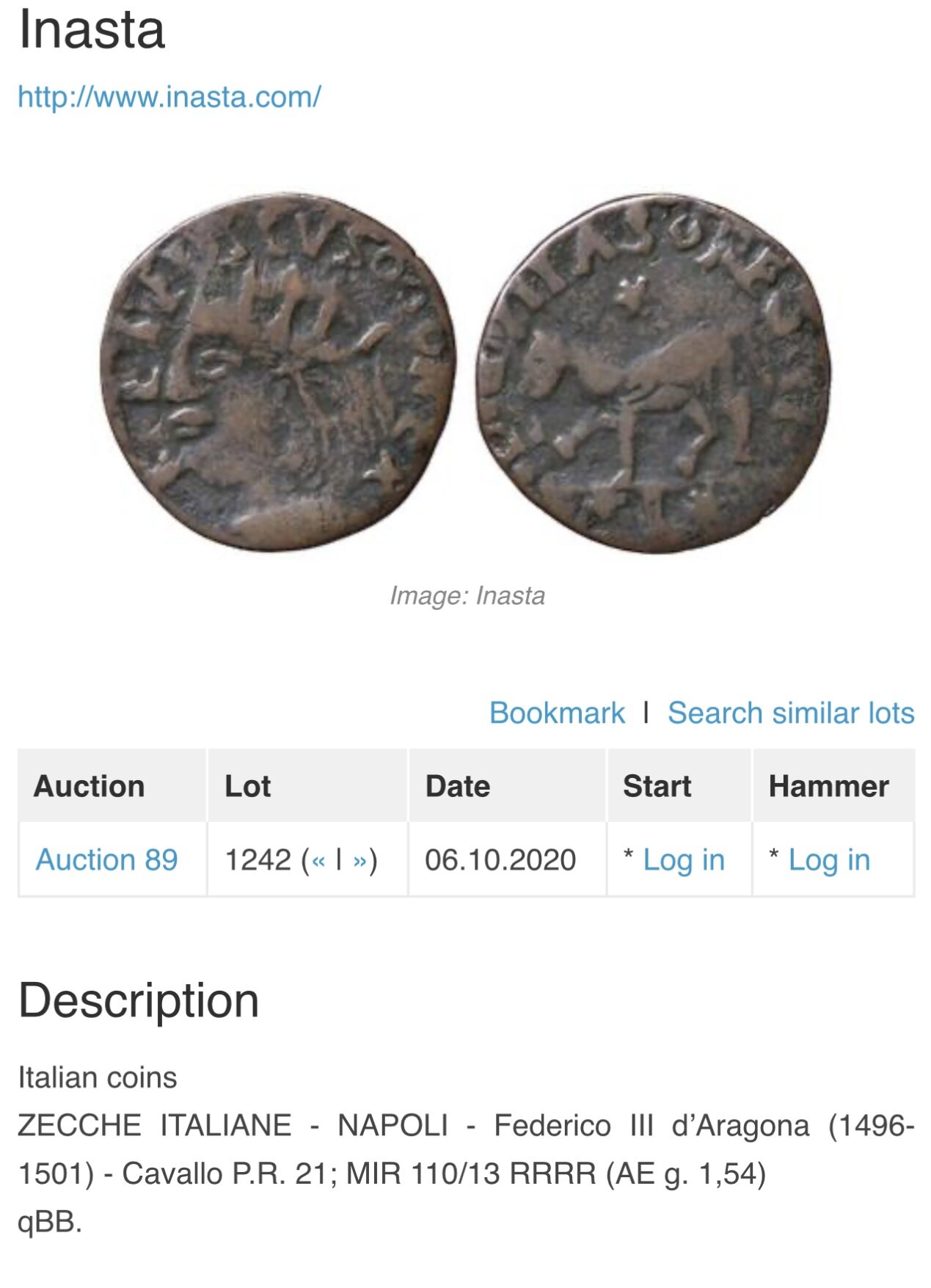Click the Description heading
The height and width of the screenshot is (1288, 931).
pyautogui.click(x=139, y=1000)
